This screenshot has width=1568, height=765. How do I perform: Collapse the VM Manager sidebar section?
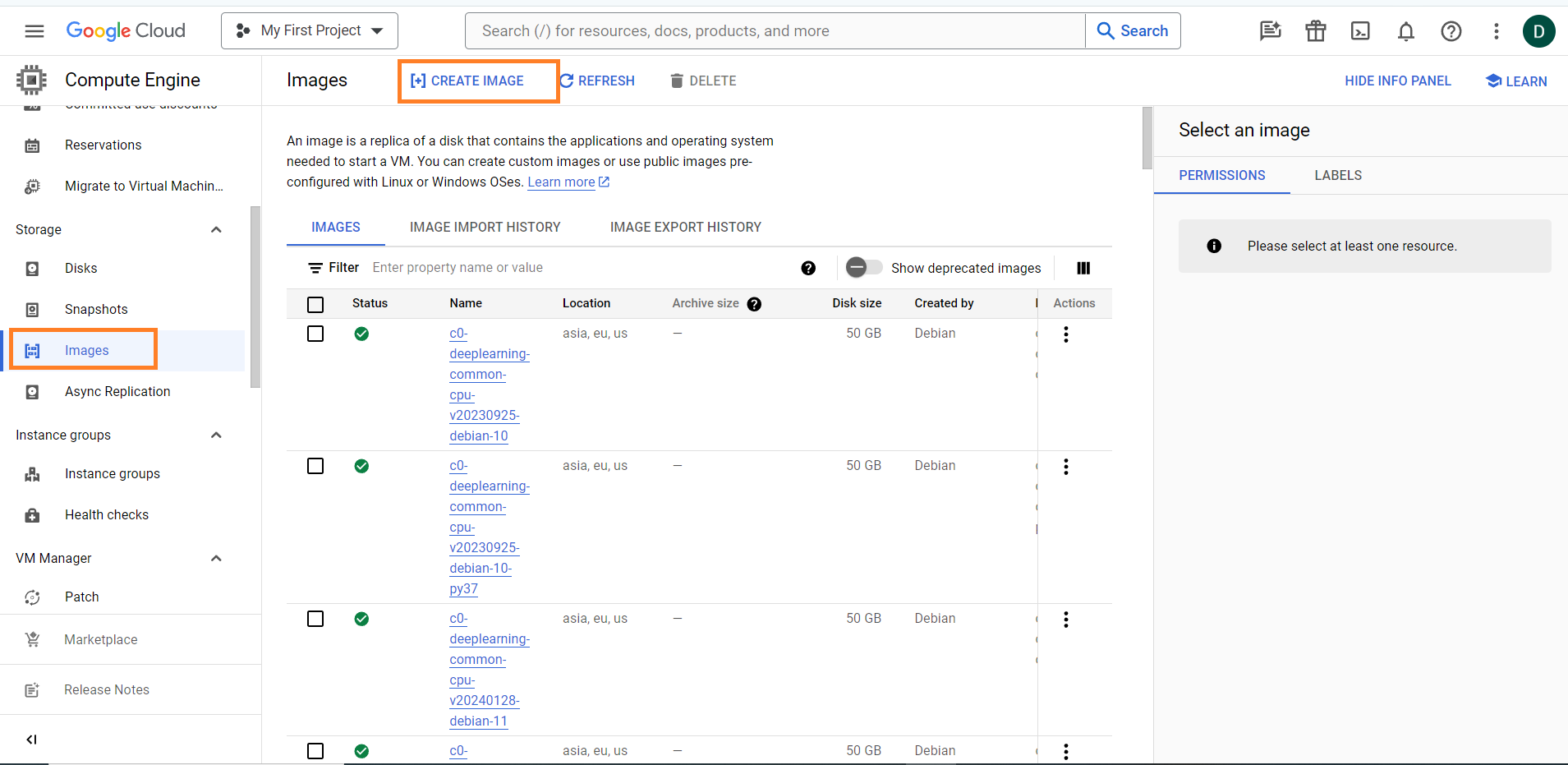[x=216, y=558]
